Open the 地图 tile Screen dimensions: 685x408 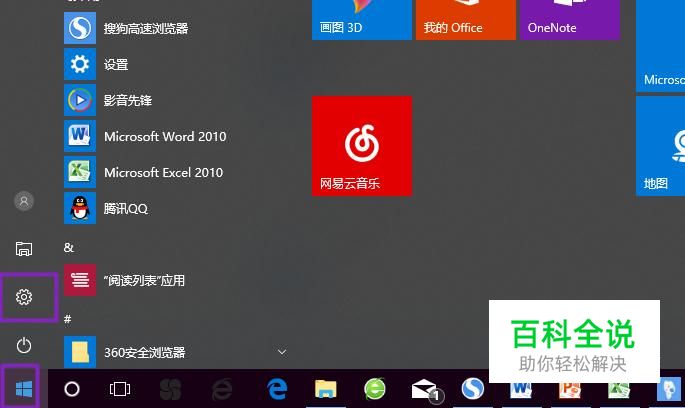pyautogui.click(x=660, y=146)
